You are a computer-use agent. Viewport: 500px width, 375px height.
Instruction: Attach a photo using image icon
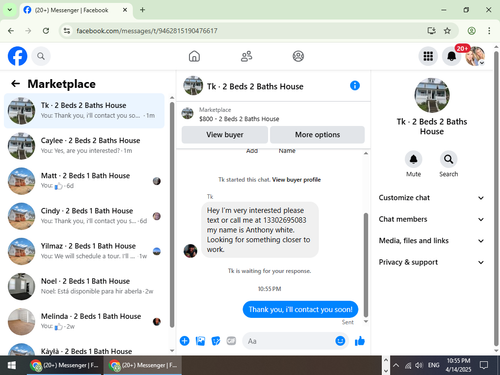pos(200,341)
